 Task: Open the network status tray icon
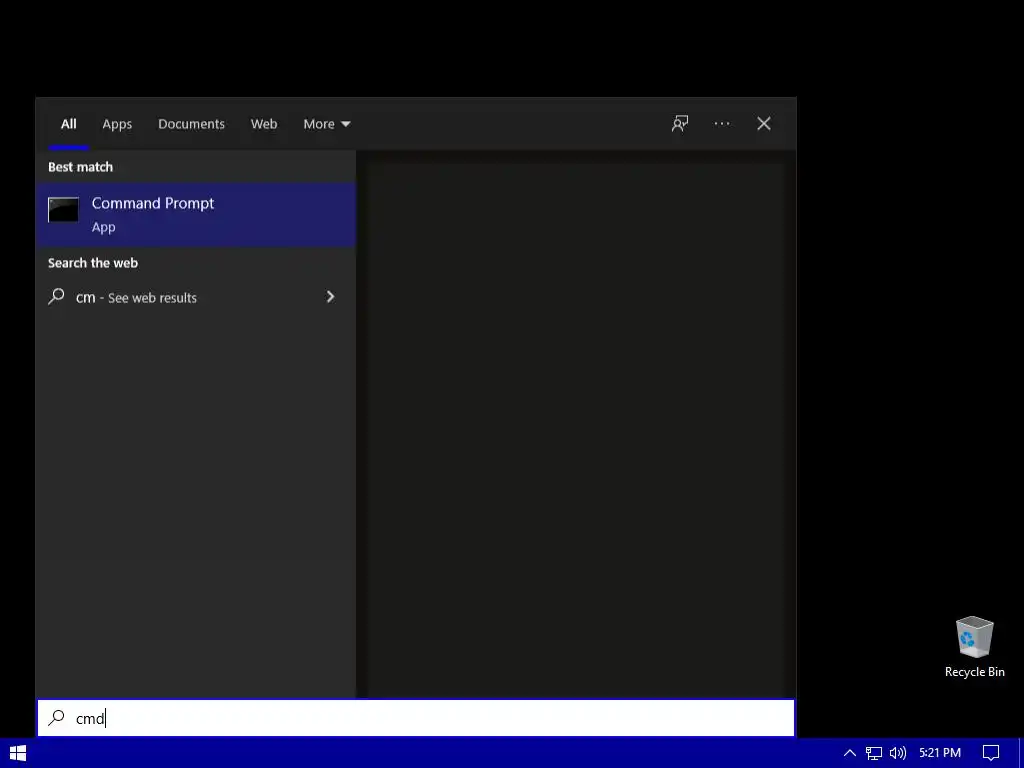coord(873,753)
